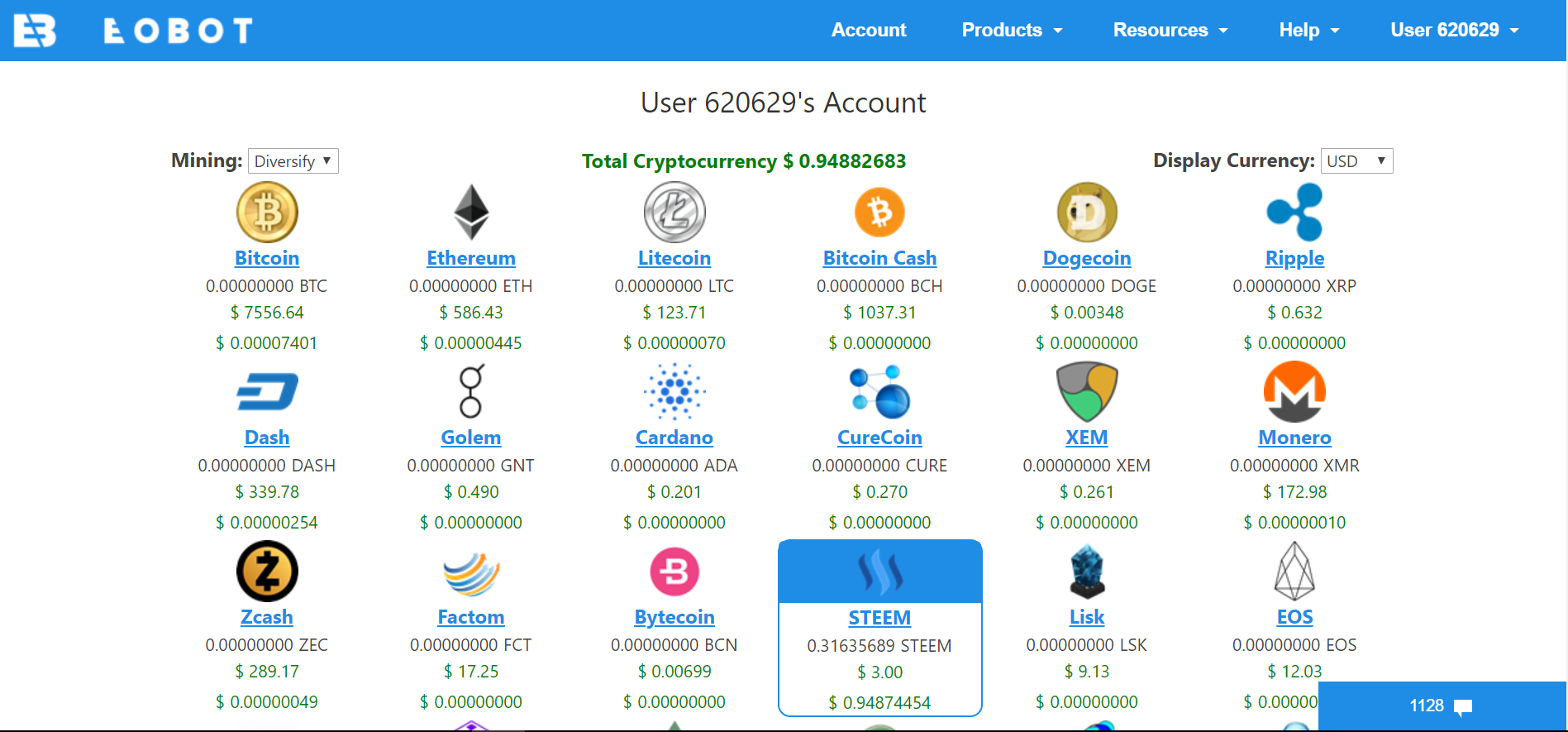The image size is (1568, 732).
Task: Open the Bitcoin link
Action: (267, 258)
